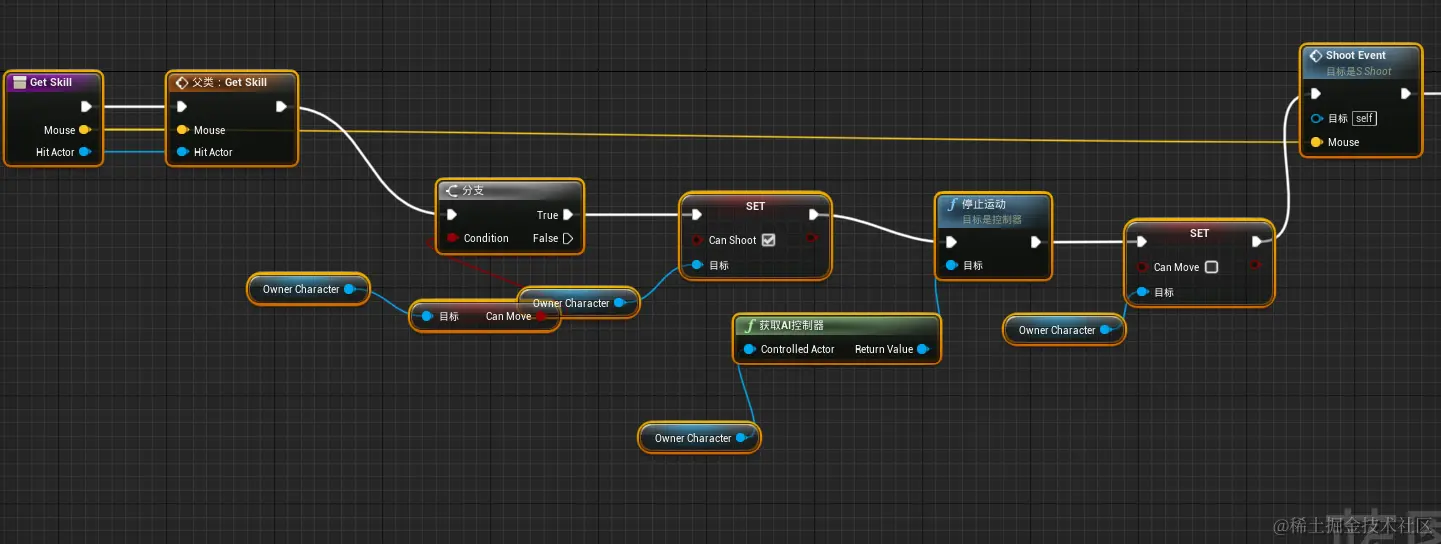
Task: Click the 父类: Get Skill node header icon
Action: (x=181, y=82)
